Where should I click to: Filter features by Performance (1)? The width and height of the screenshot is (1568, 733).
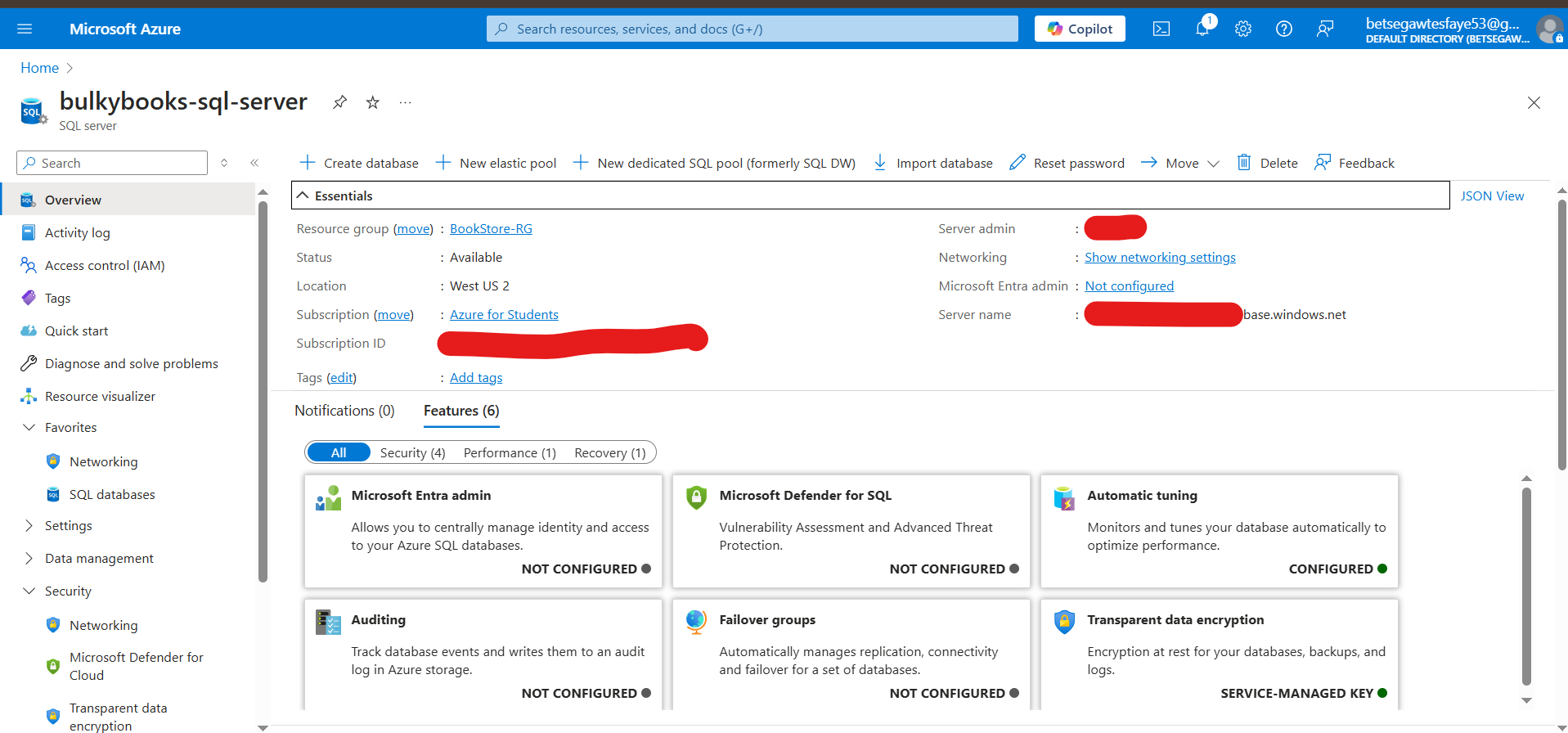[x=510, y=452]
